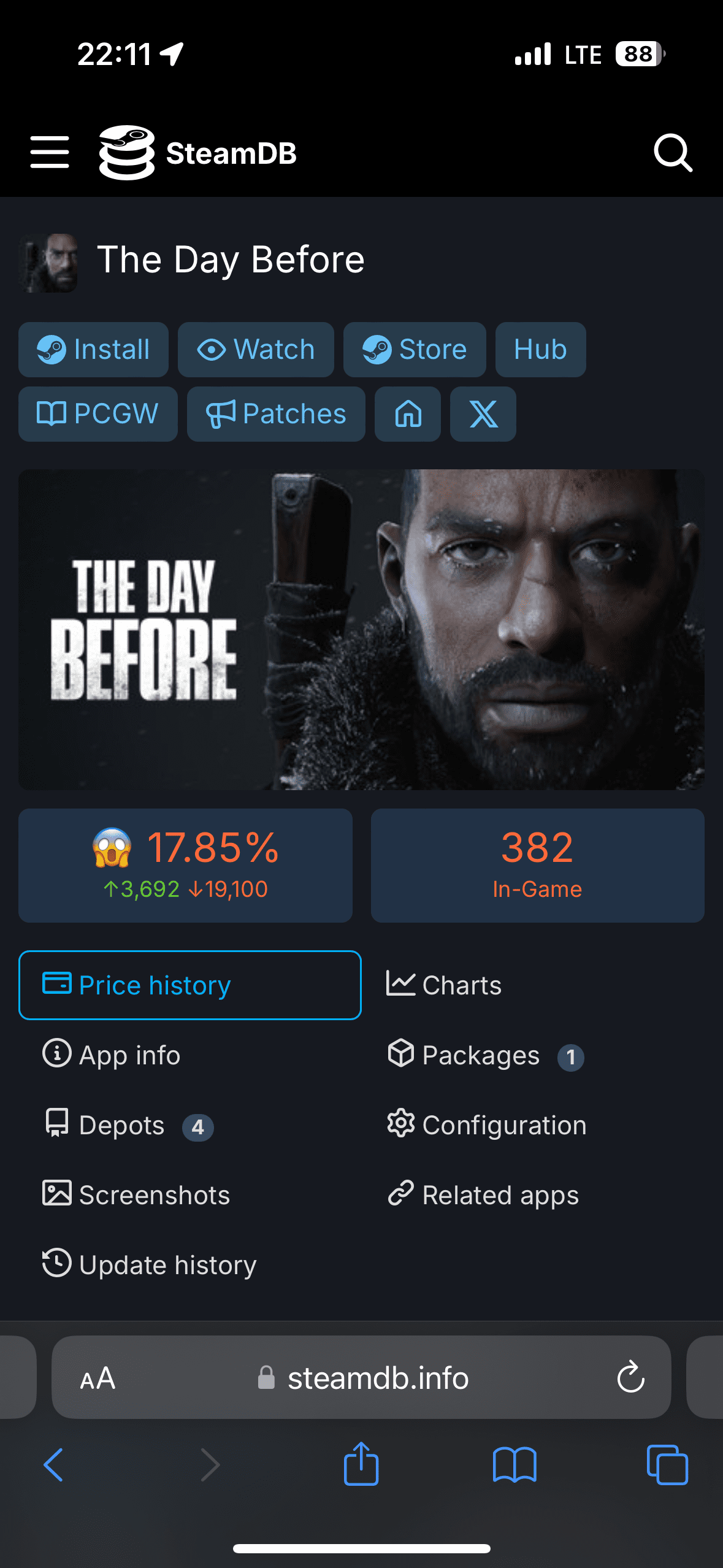This screenshot has height=1568, width=723.
Task: Click the Install button
Action: [93, 350]
